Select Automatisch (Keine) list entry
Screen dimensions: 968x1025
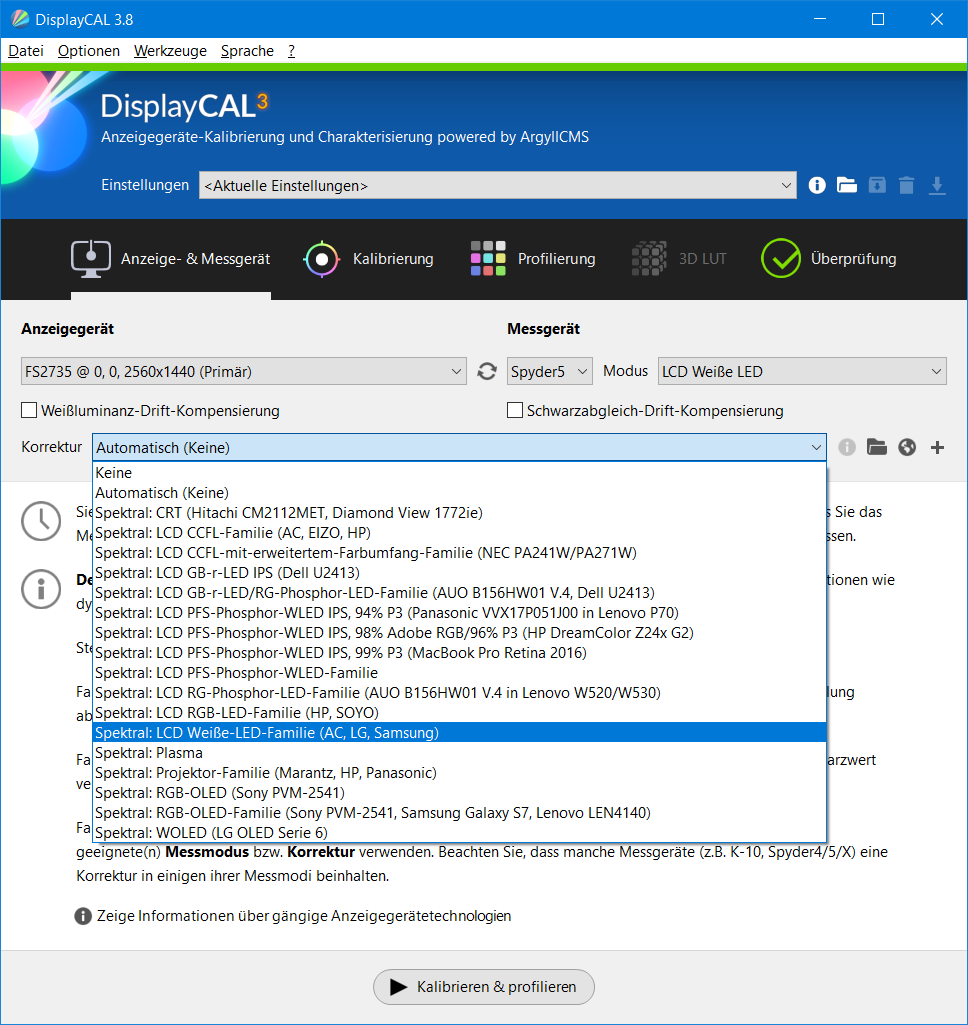point(459,493)
